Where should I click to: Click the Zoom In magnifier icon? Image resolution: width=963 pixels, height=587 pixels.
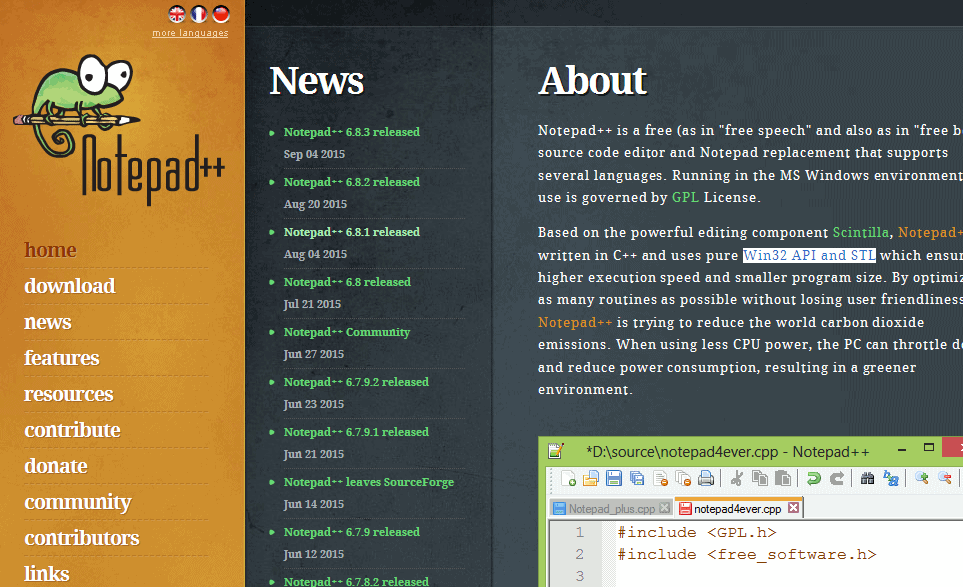coord(921,478)
